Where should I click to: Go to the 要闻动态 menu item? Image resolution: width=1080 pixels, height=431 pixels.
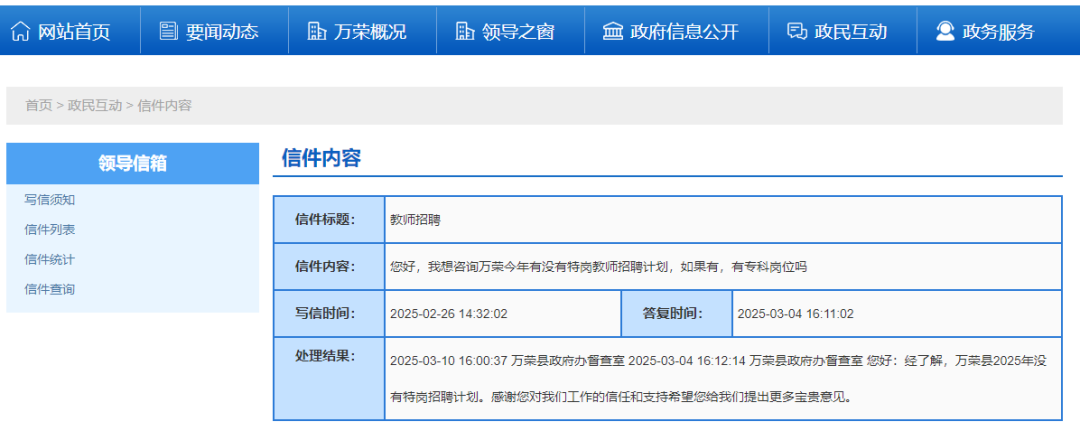pos(222,32)
